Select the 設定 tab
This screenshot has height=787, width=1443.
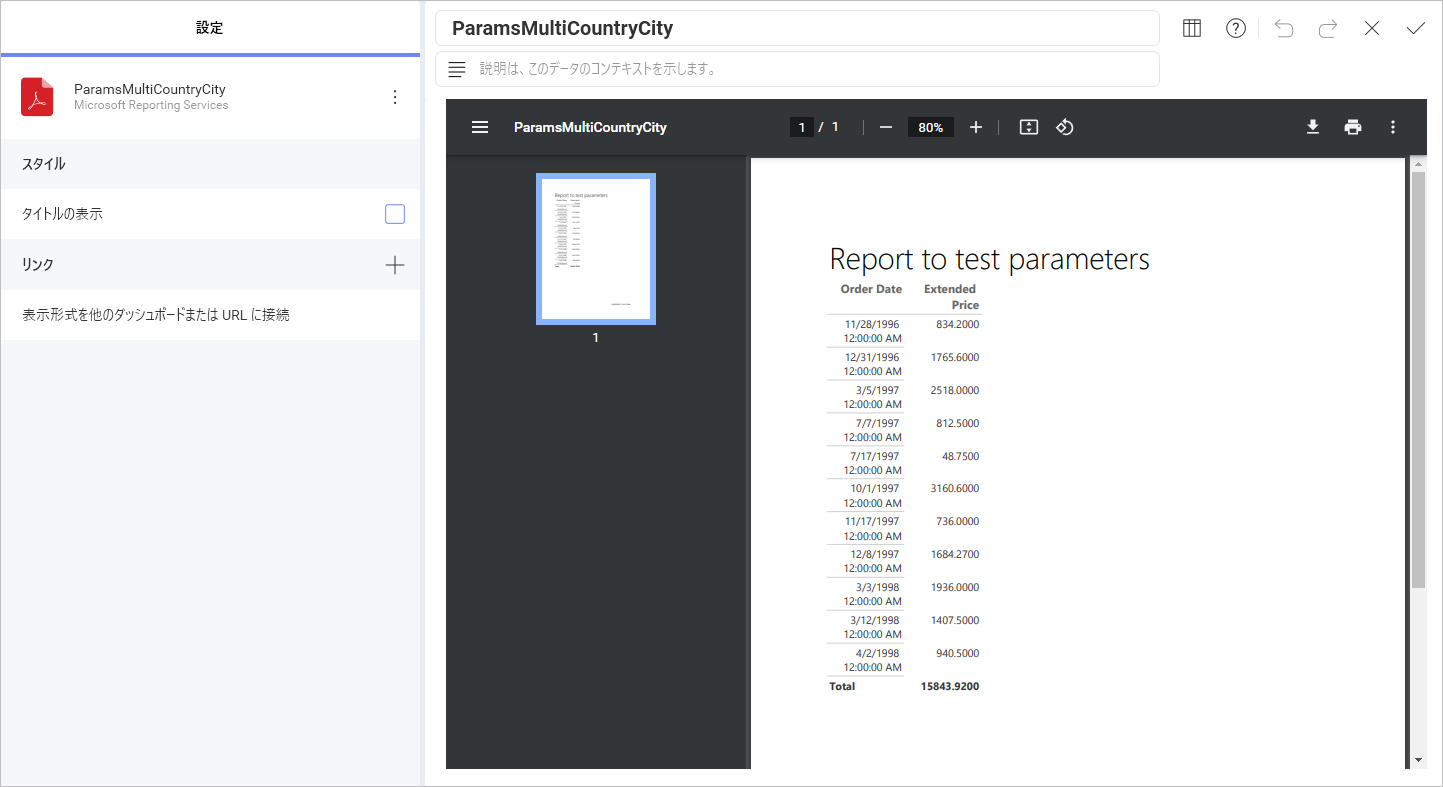click(x=210, y=28)
